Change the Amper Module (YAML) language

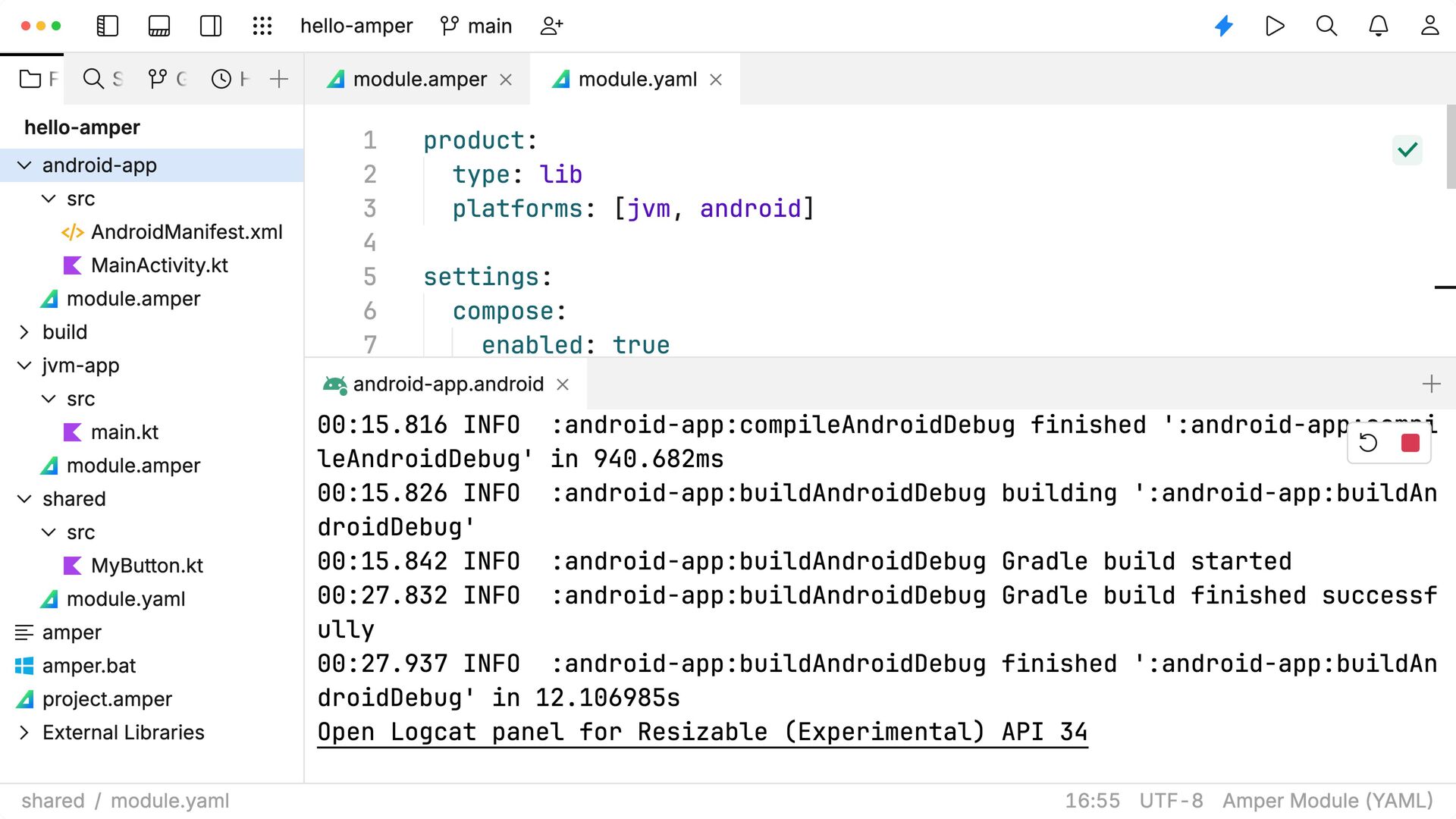pyautogui.click(x=1328, y=801)
